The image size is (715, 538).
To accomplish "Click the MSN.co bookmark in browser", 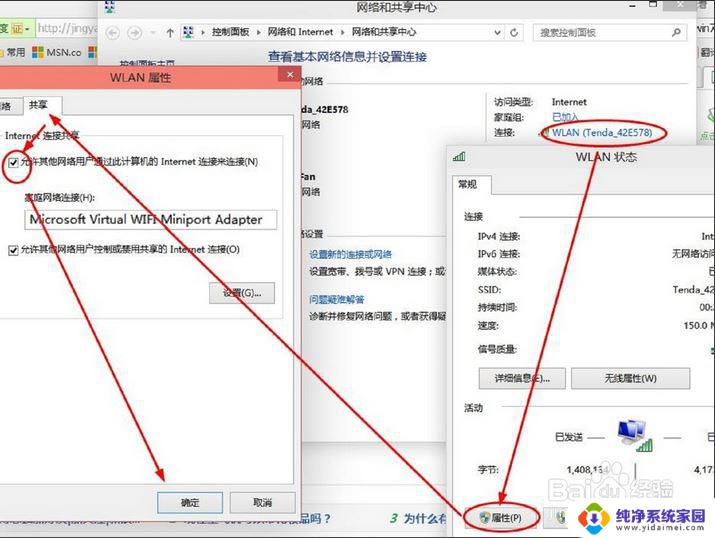I will [57, 52].
